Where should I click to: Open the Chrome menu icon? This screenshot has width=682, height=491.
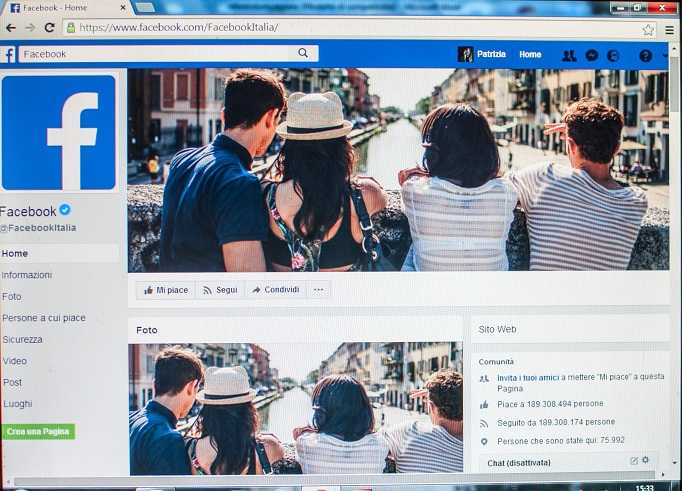[670, 30]
